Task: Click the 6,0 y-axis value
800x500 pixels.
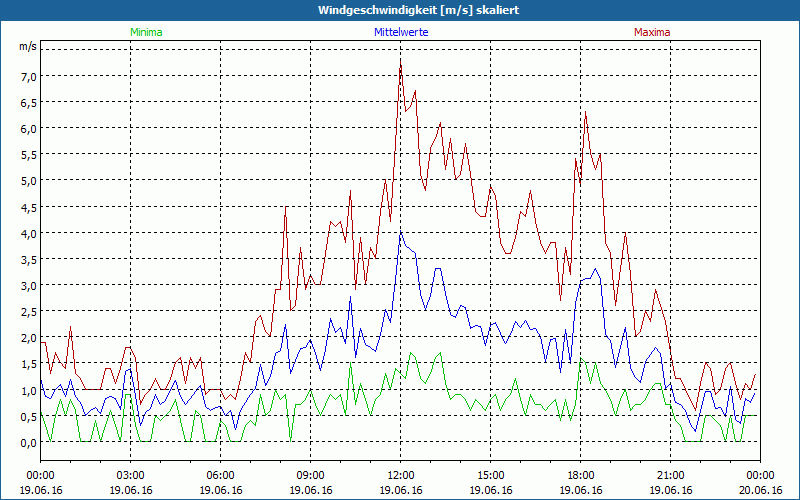Action: pos(29,129)
